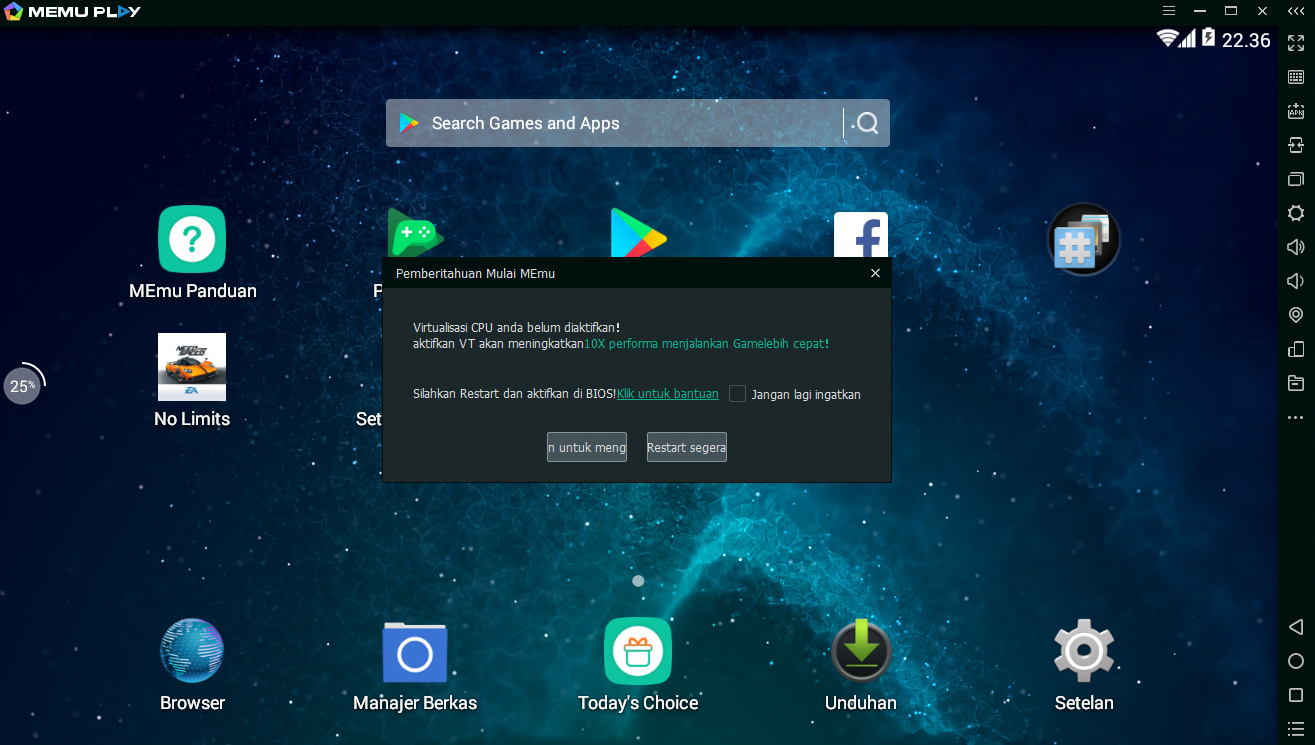Click the 25% circular progress indicator

[23, 384]
